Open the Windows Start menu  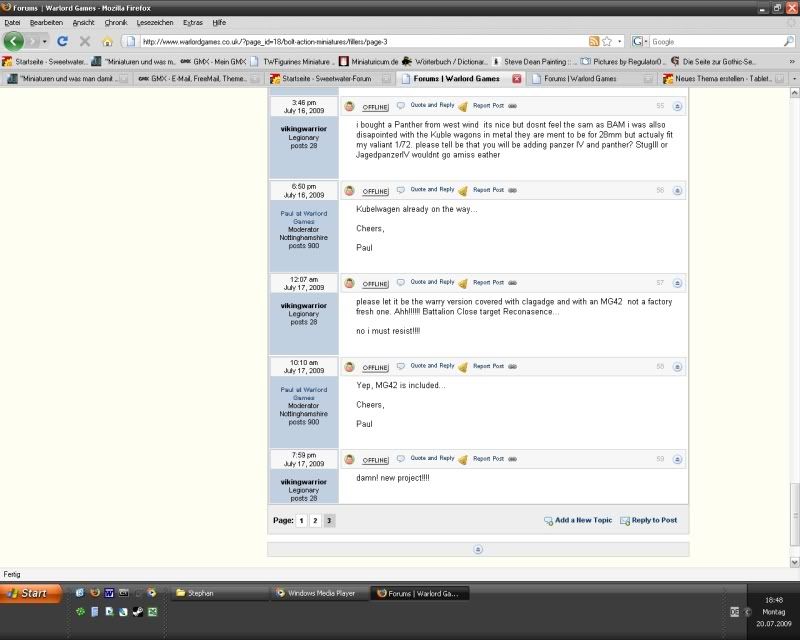click(31, 593)
